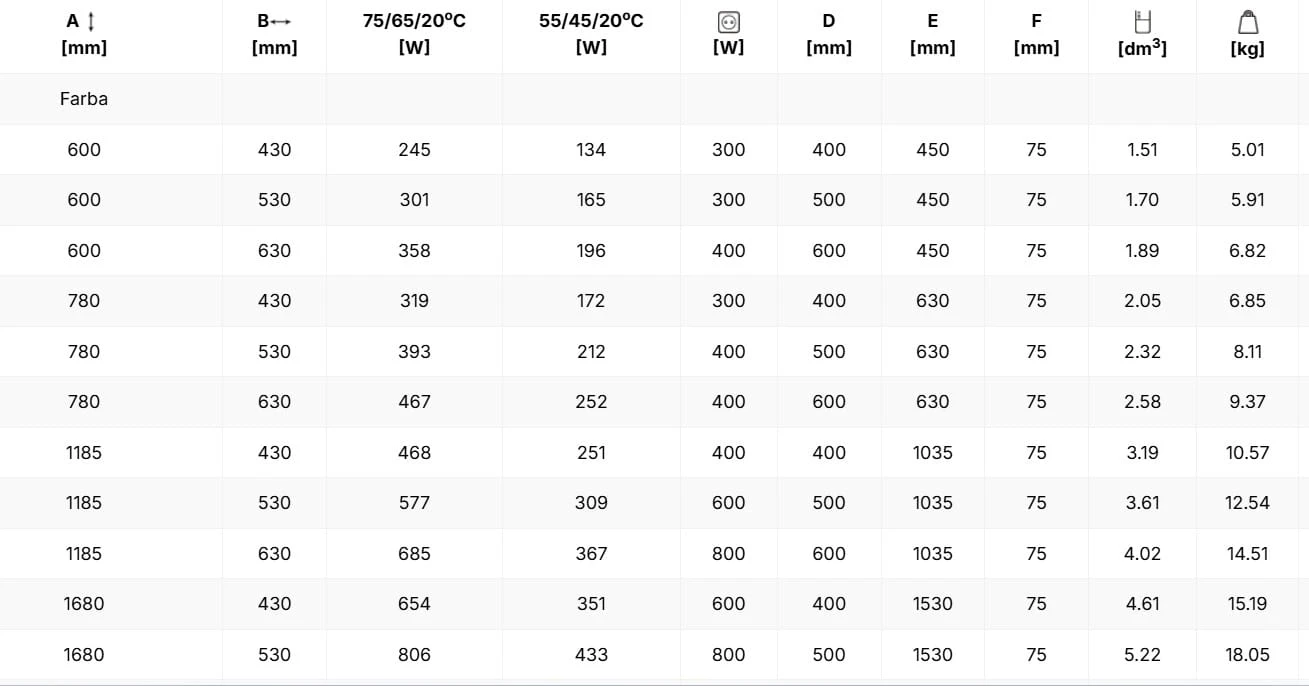Image resolution: width=1309 pixels, height=686 pixels.
Task: Click the vertical height arrow icon beside A
Action: coord(93,21)
